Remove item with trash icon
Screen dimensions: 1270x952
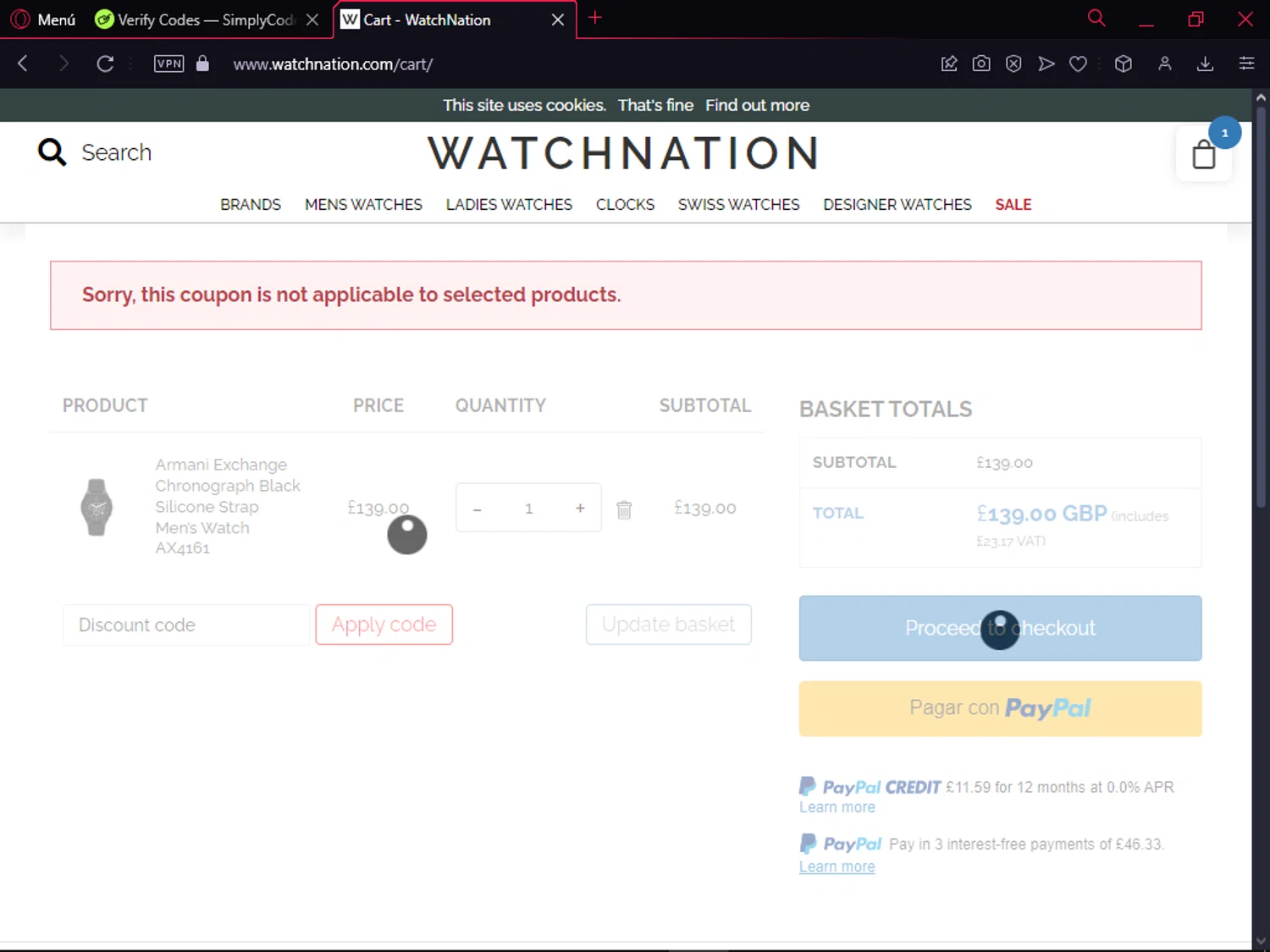tap(624, 509)
